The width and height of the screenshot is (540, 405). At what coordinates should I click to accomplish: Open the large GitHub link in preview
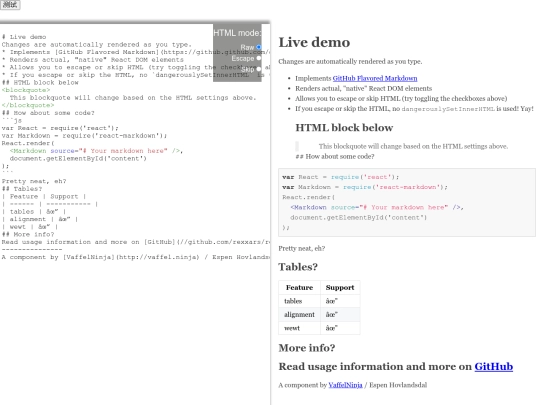point(494,366)
